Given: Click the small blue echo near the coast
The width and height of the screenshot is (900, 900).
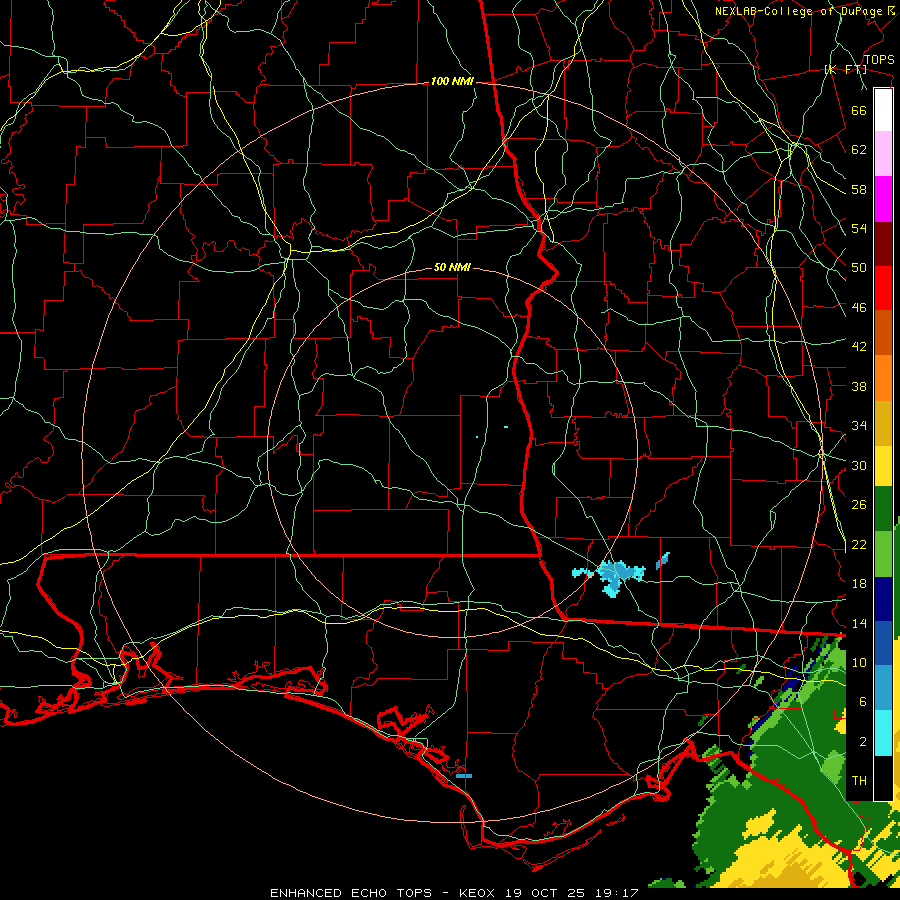Looking at the screenshot, I should 464,776.
